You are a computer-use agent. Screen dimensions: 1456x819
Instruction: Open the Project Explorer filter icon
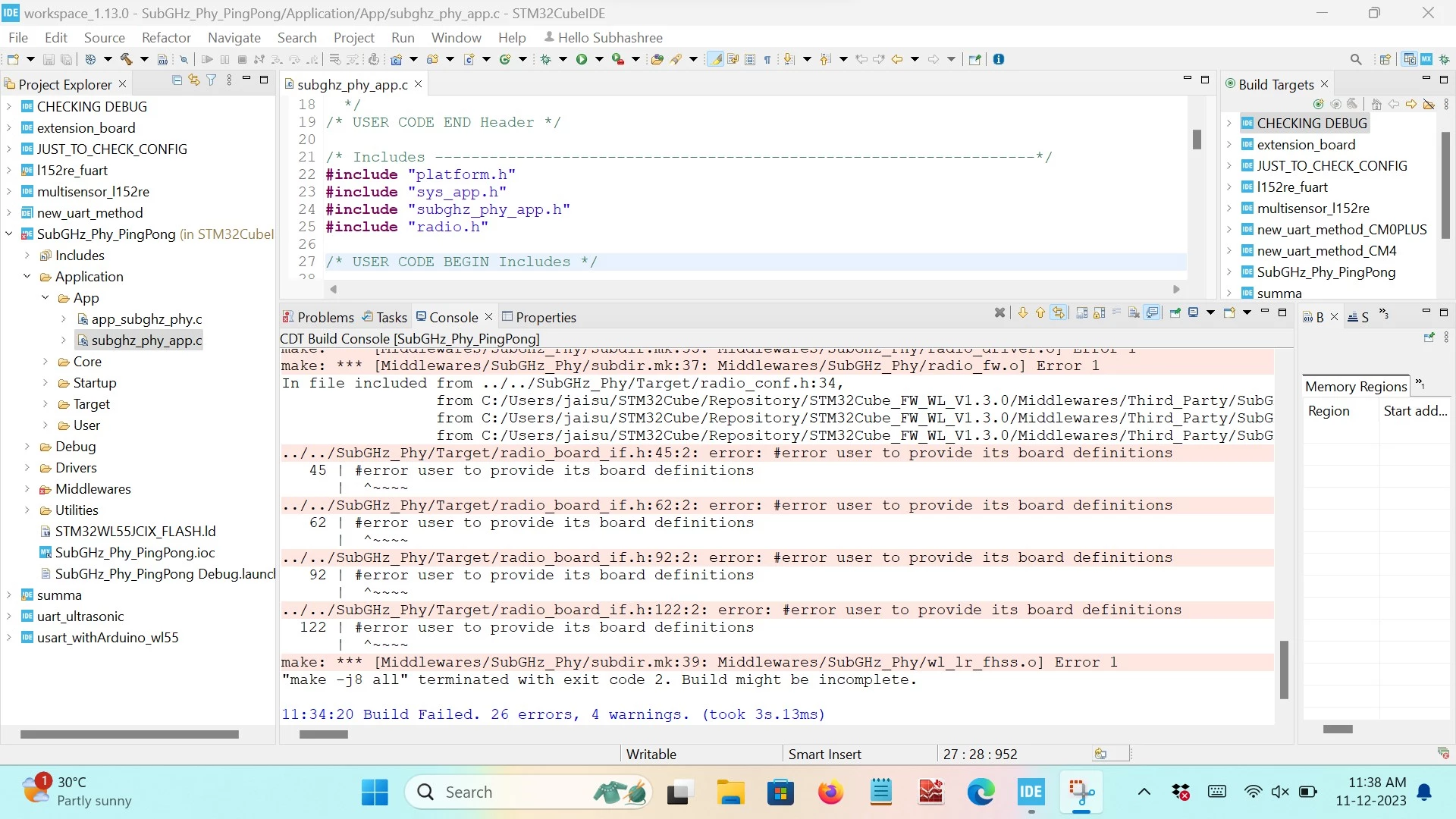point(212,80)
